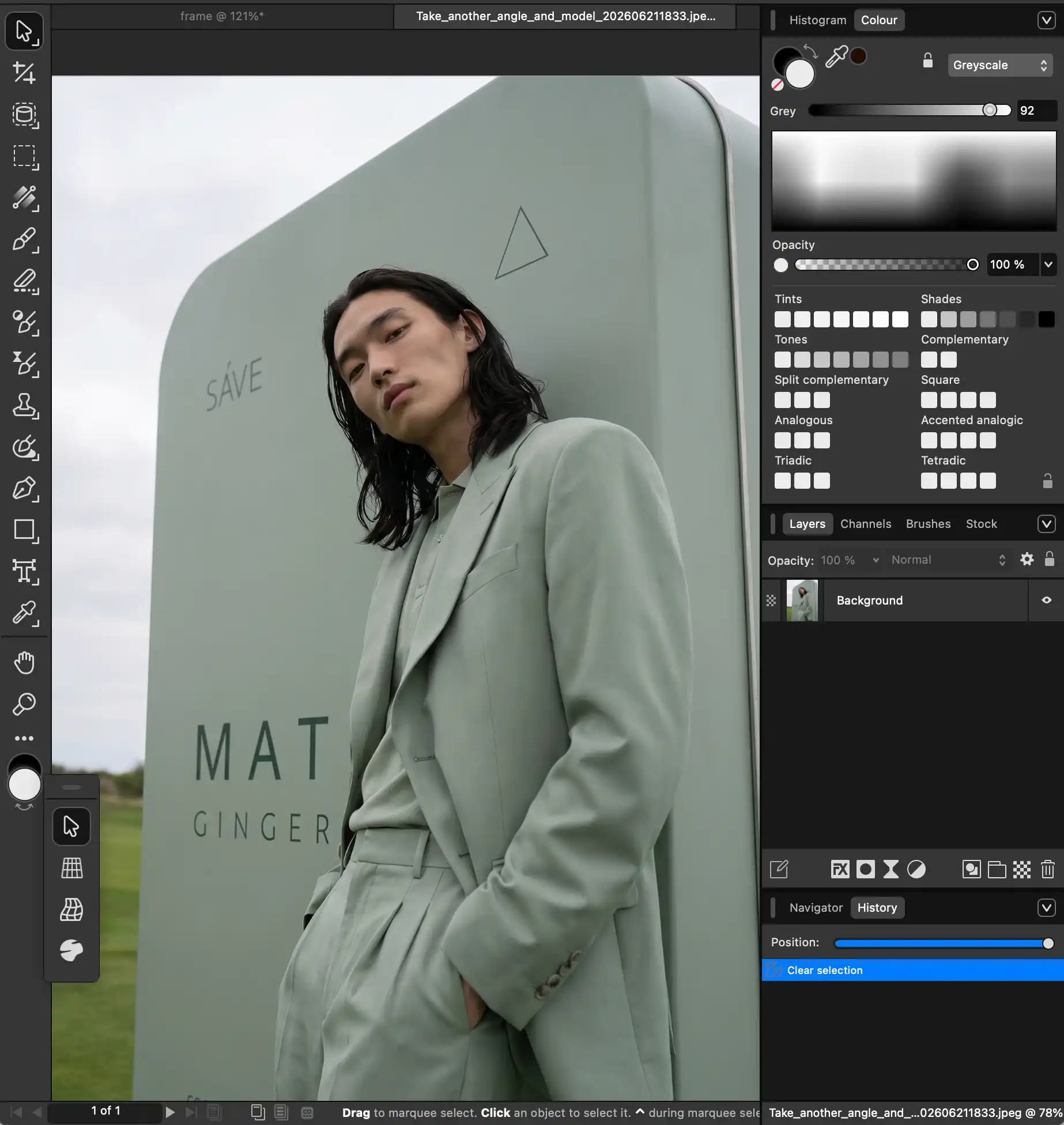The image size is (1064, 1125).
Task: Click the duplicate layer icon
Action: 971,869
